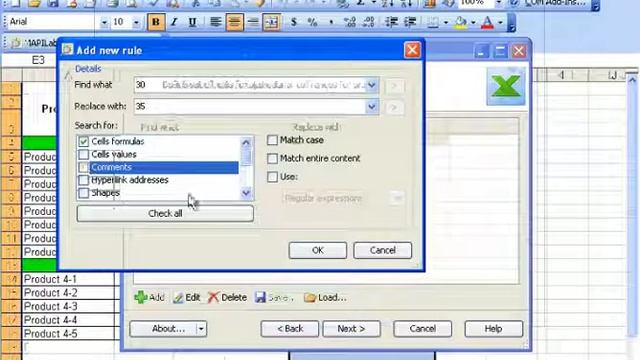
Task: Toggle italic formatting
Action: pos(174,22)
